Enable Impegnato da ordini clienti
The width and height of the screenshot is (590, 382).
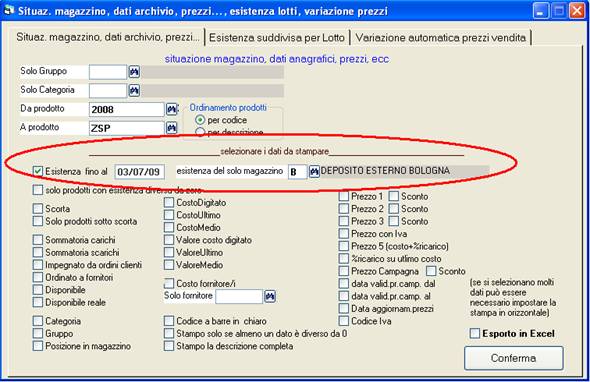[x=38, y=265]
